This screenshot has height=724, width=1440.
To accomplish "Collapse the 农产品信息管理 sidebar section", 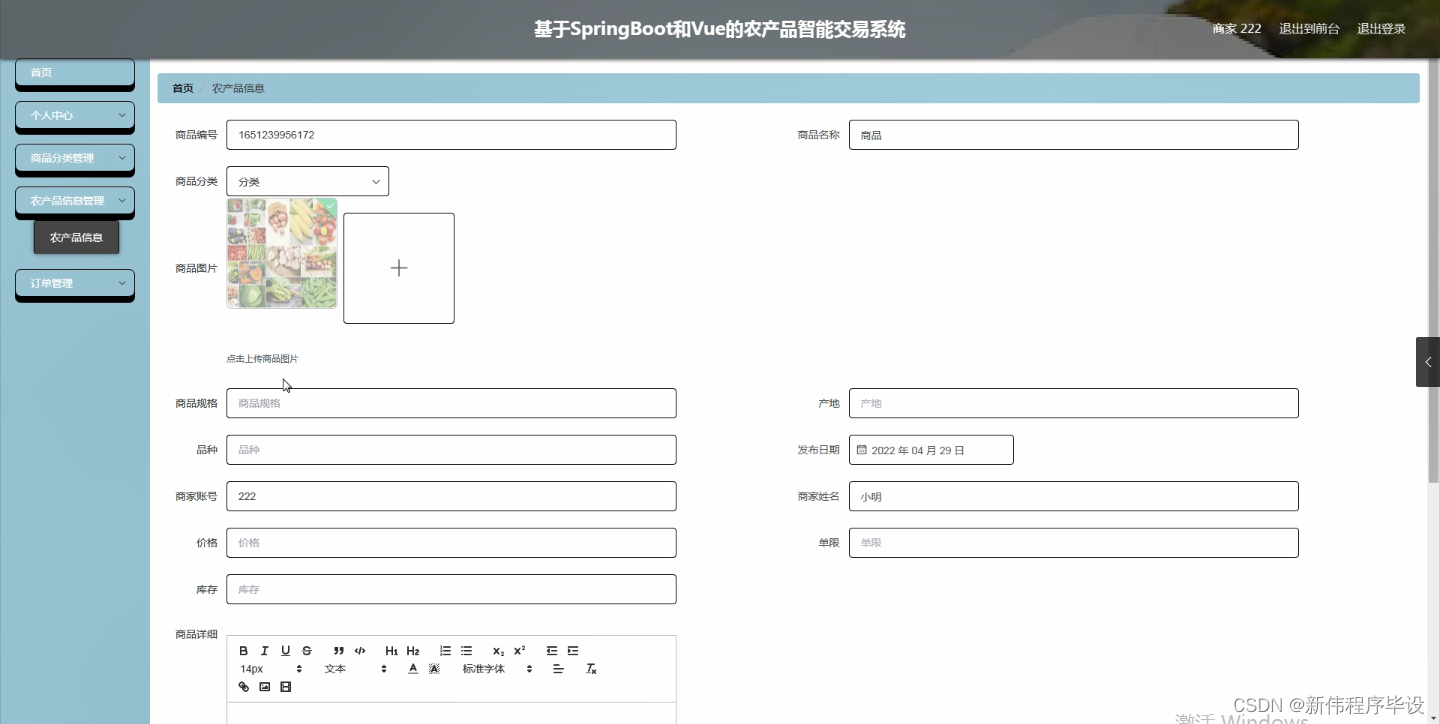I will (x=74, y=201).
